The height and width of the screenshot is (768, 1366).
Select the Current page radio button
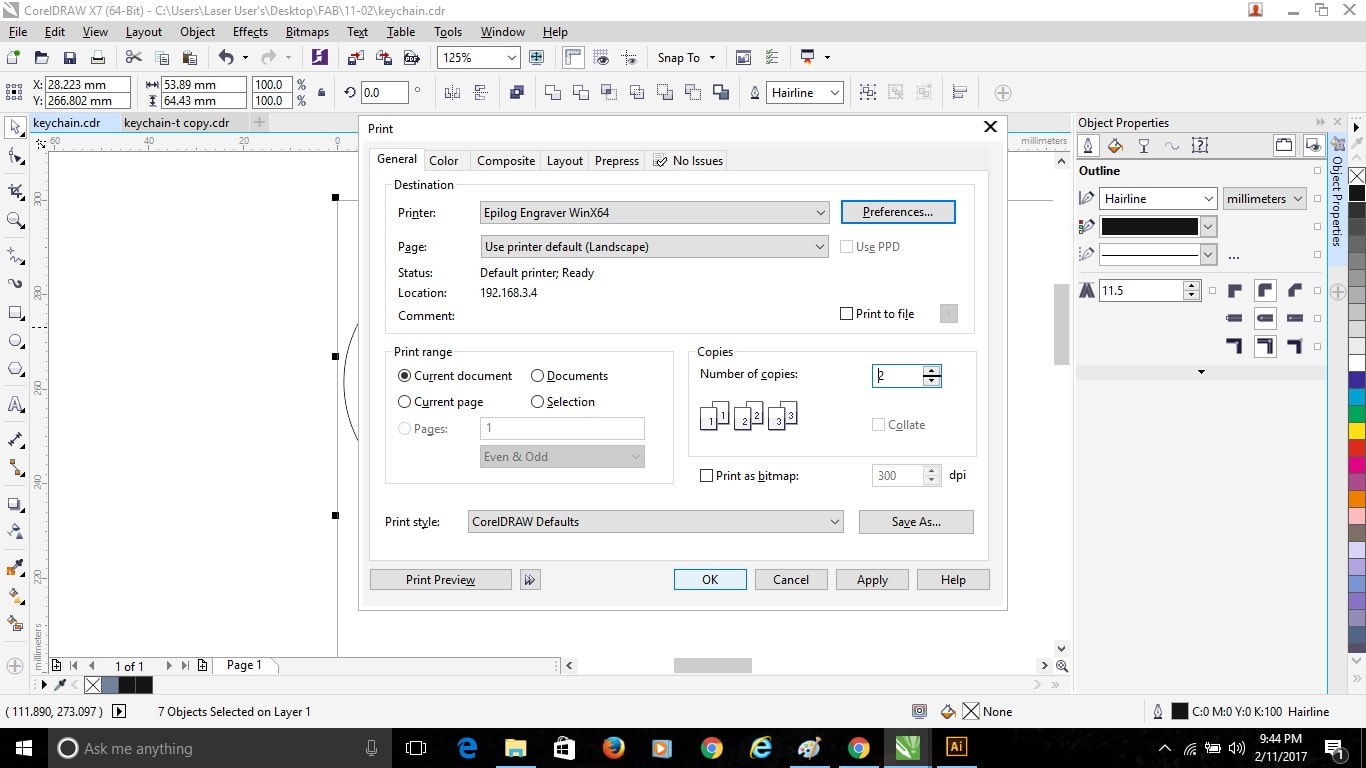tap(441, 402)
